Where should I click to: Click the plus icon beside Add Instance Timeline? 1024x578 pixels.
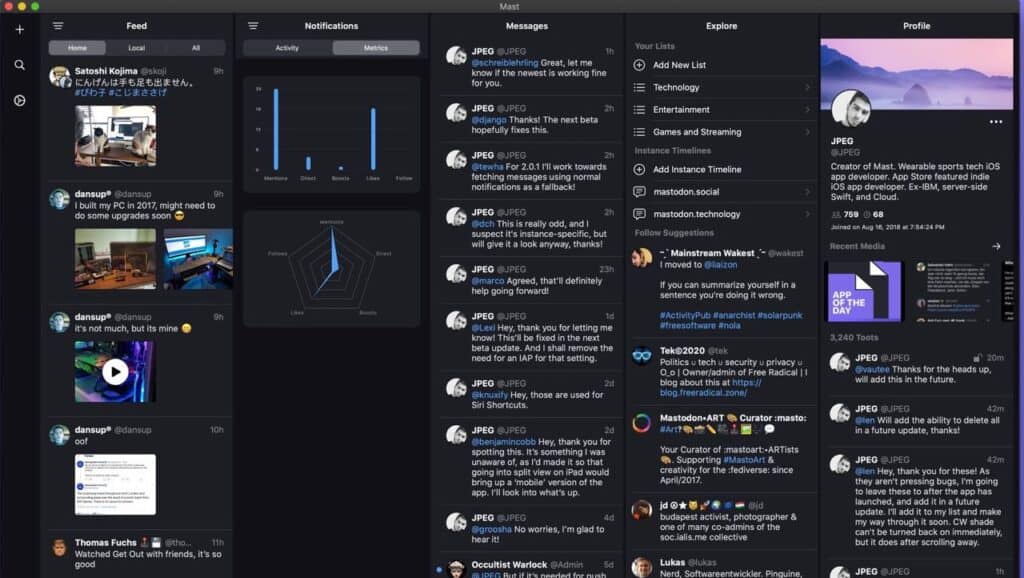click(639, 170)
